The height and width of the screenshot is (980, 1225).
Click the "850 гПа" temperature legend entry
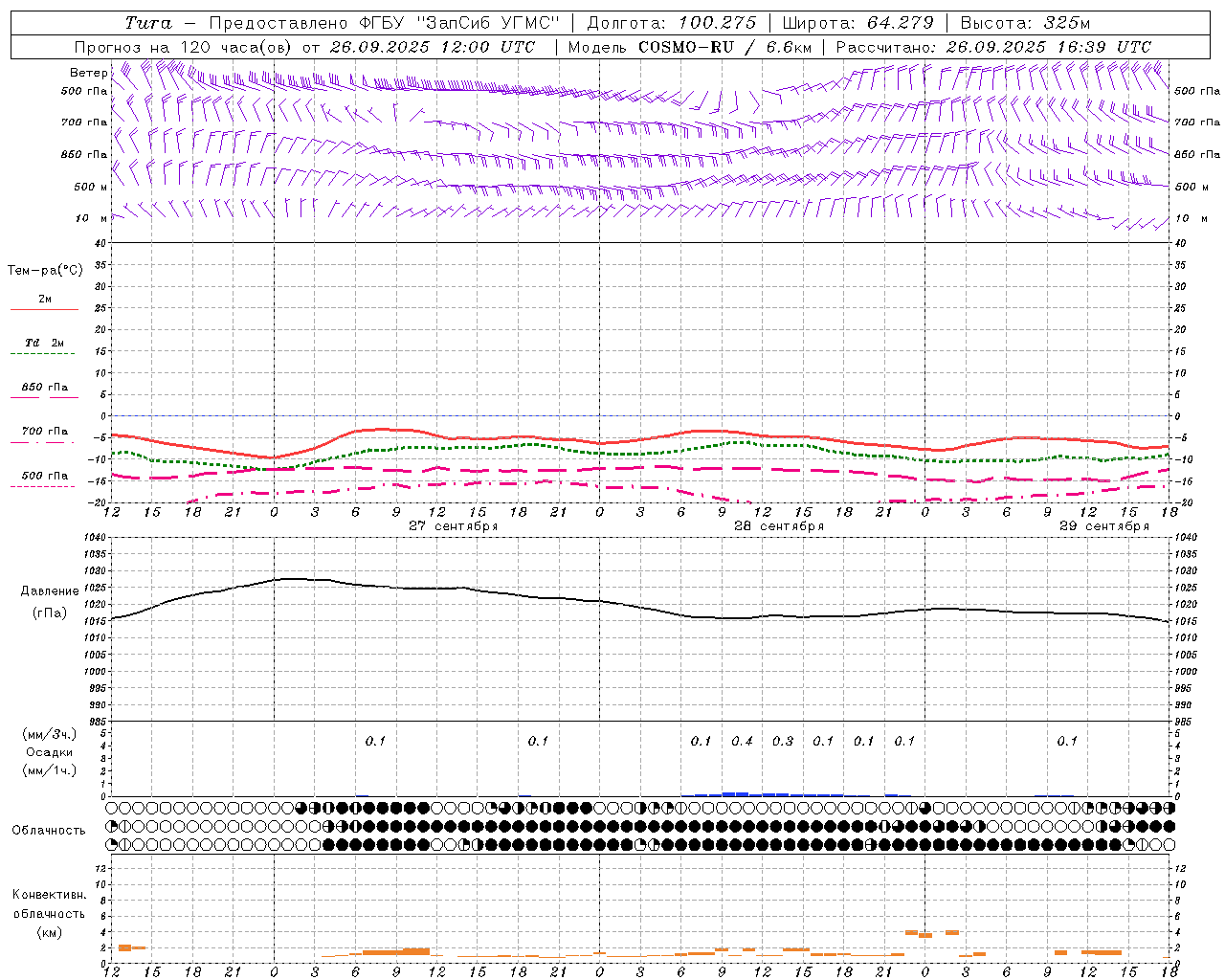45,388
